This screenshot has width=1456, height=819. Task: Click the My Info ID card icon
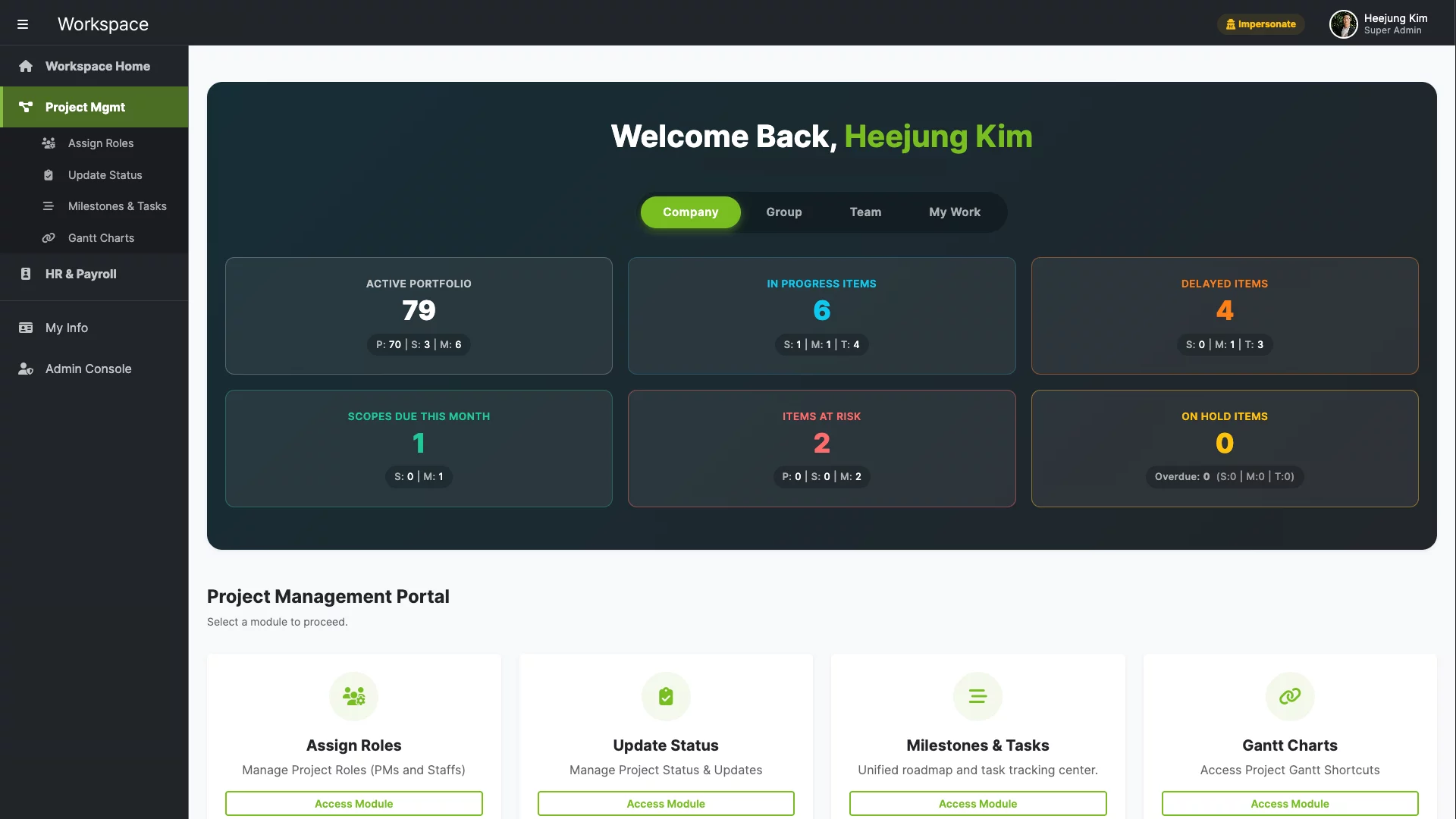(26, 328)
